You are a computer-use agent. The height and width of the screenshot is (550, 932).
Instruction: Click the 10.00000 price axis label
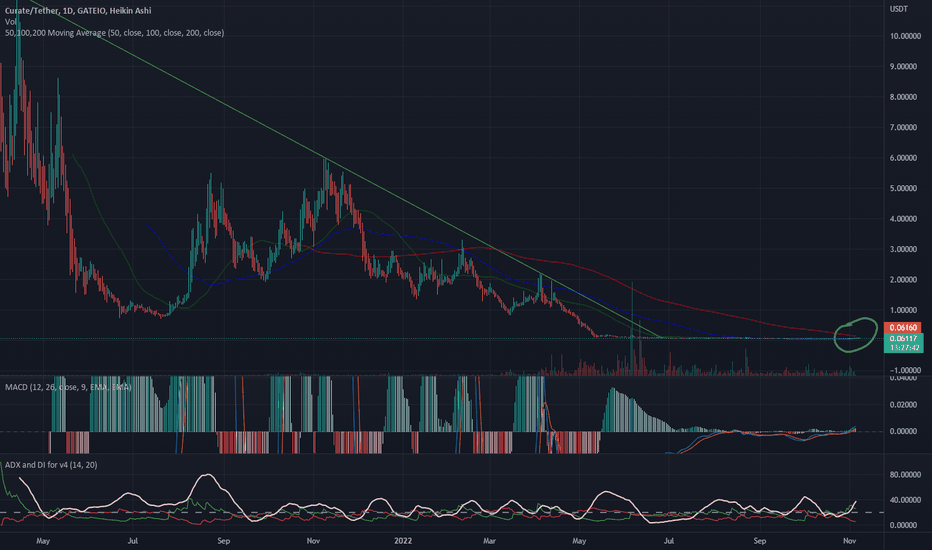tap(905, 36)
